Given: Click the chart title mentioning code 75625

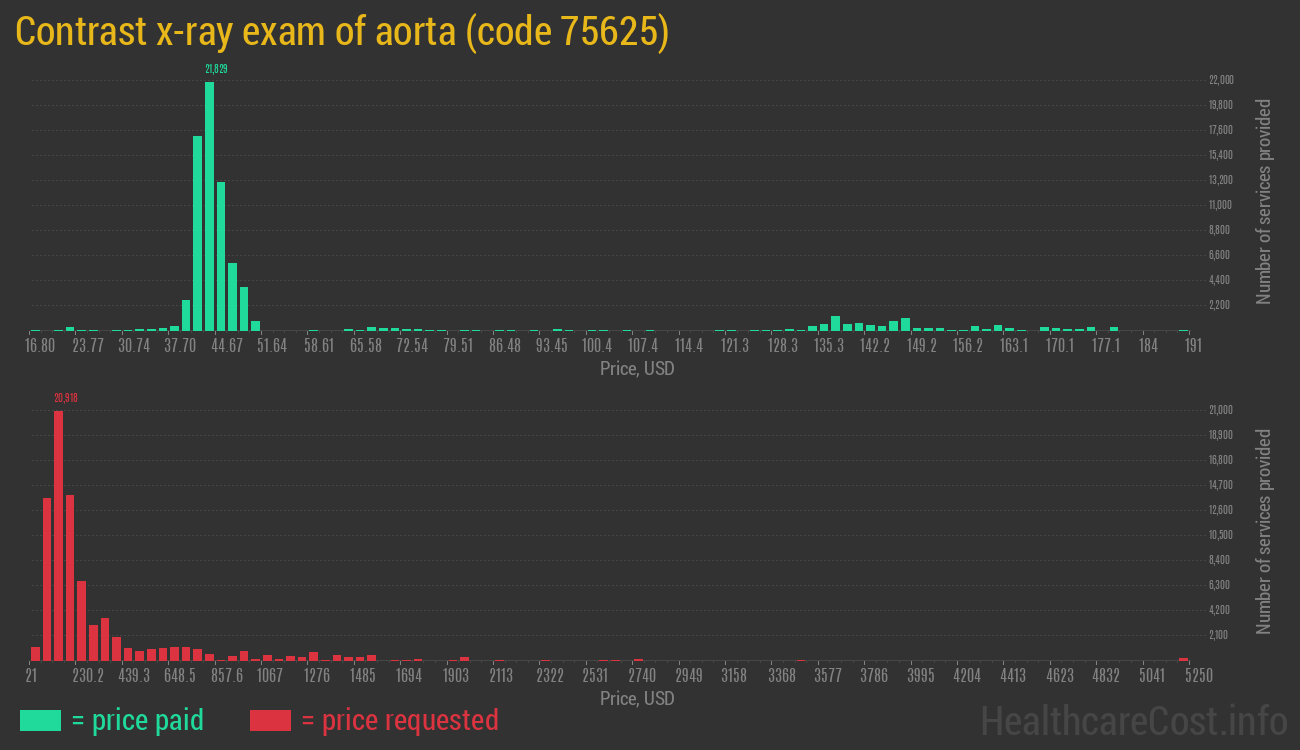Looking at the screenshot, I should click(342, 32).
